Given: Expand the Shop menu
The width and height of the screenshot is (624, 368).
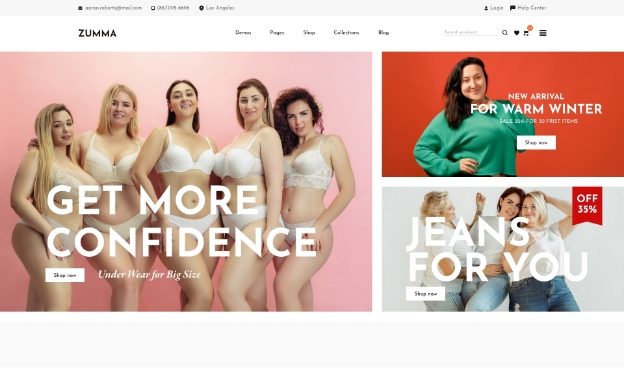Looking at the screenshot, I should (309, 33).
